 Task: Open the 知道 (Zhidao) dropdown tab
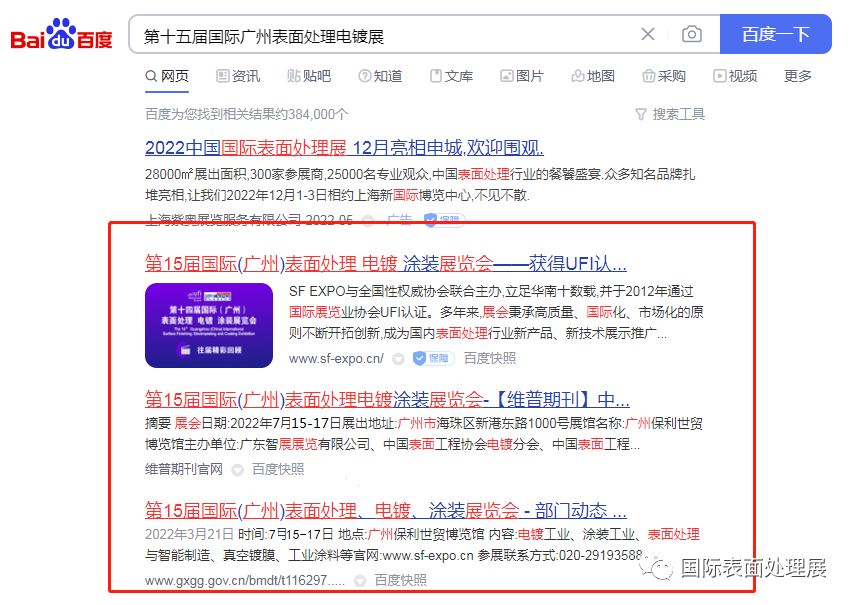(x=380, y=75)
